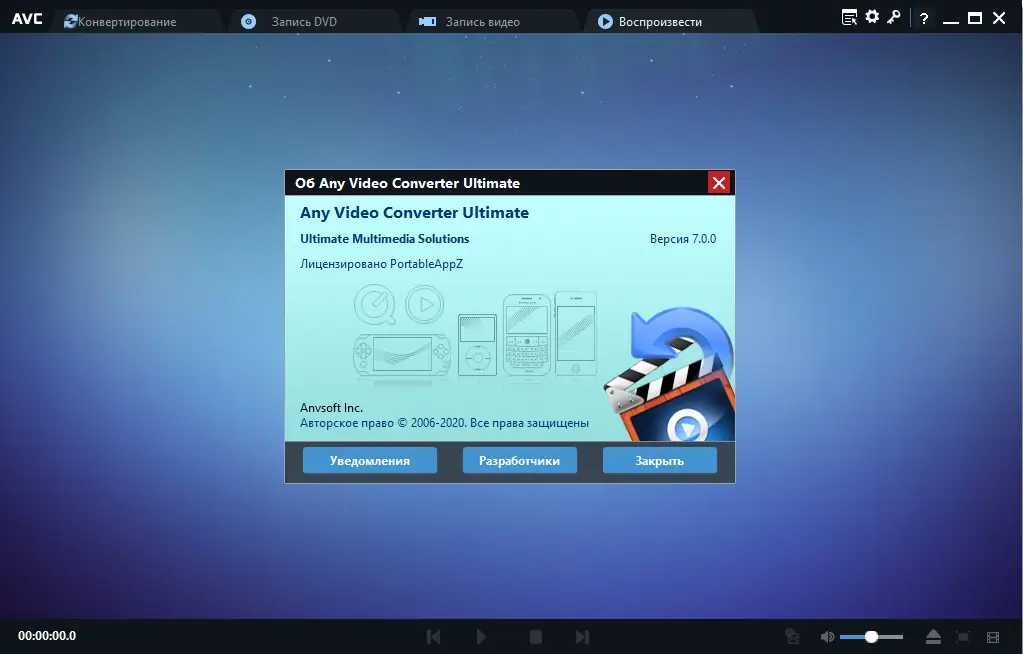
Task: Open the playlist film strip icon
Action: click(x=993, y=636)
